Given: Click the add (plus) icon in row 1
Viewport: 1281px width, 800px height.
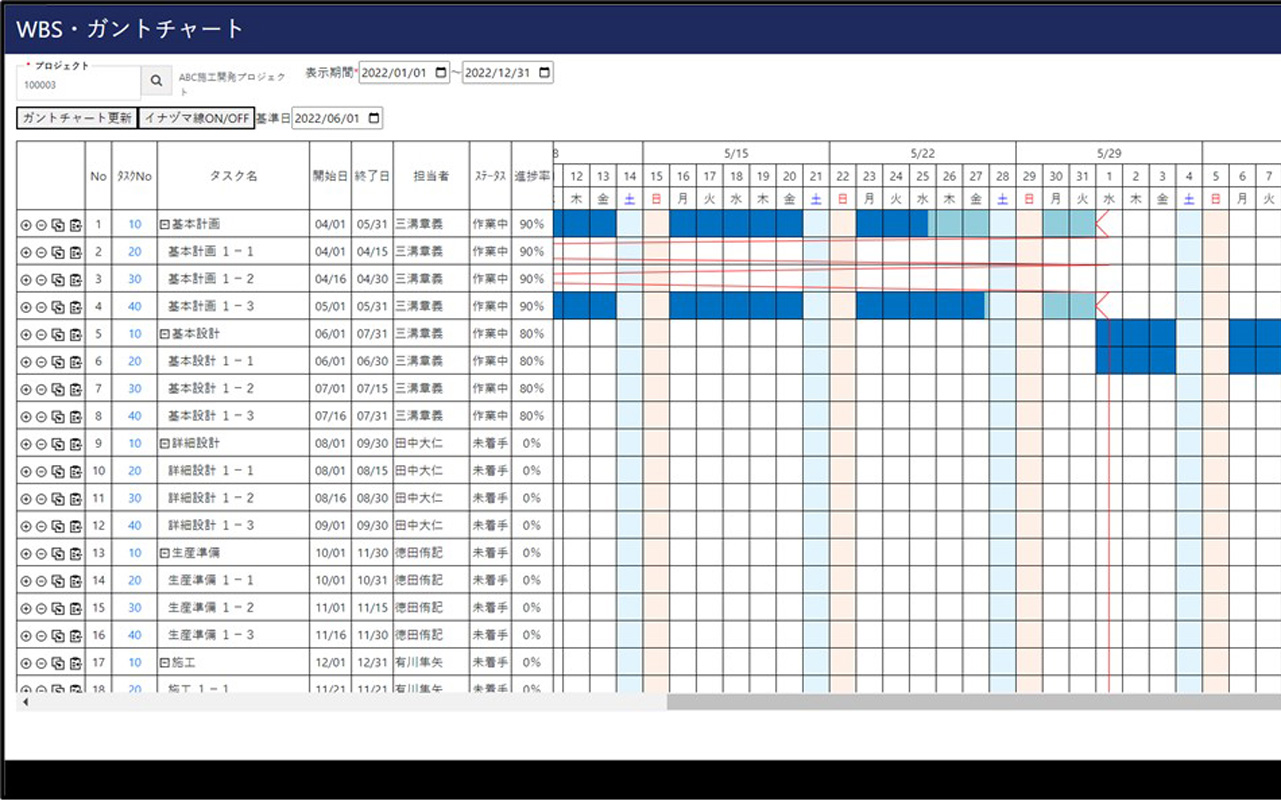Looking at the screenshot, I should (26, 225).
